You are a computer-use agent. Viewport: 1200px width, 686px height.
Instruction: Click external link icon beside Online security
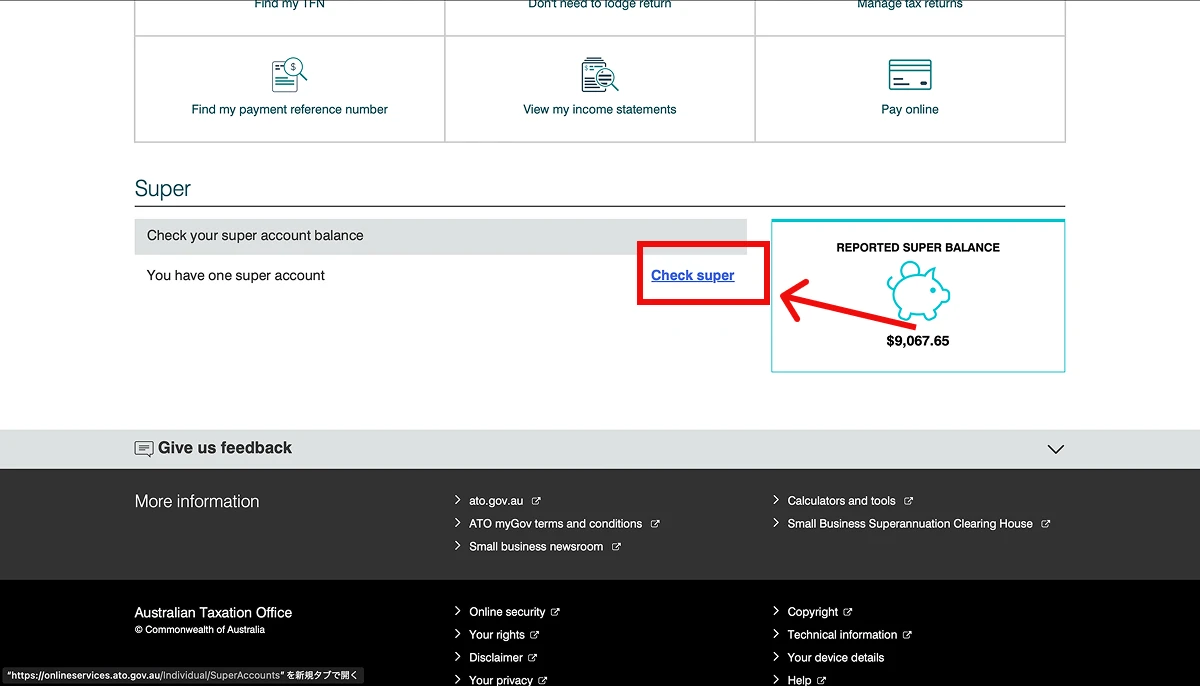(x=555, y=612)
